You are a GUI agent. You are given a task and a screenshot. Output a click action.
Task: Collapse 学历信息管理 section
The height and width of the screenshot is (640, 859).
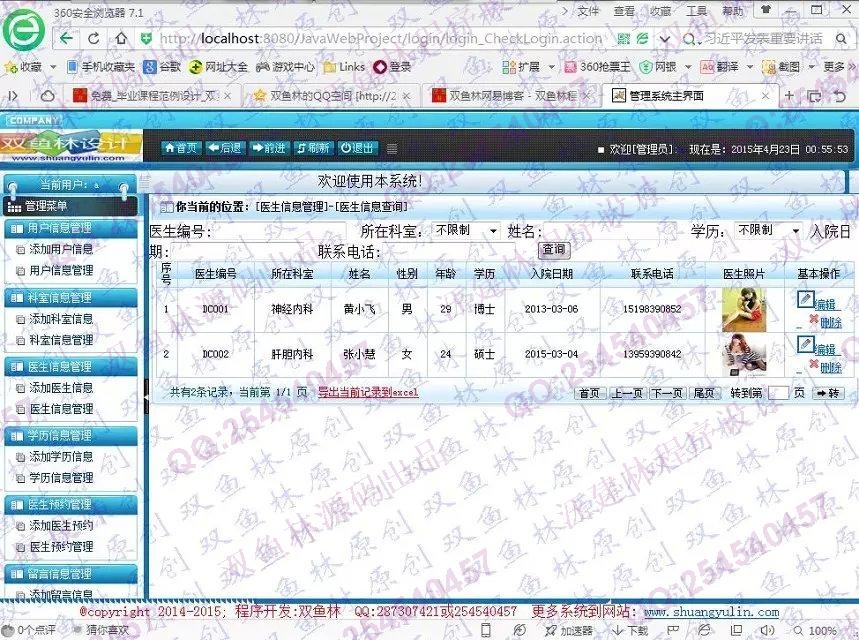[x=71, y=436]
